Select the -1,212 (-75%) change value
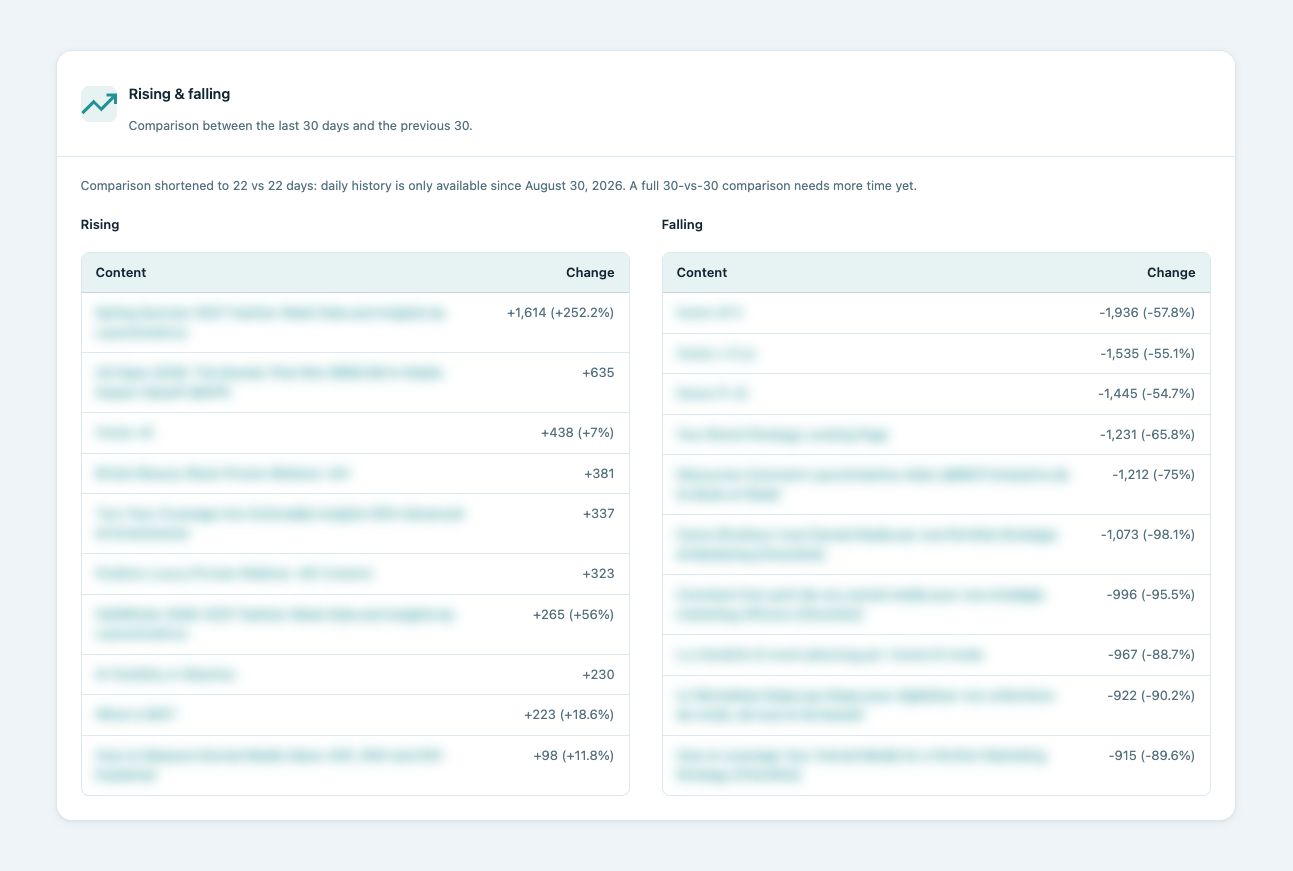The height and width of the screenshot is (871, 1293). coord(1153,475)
